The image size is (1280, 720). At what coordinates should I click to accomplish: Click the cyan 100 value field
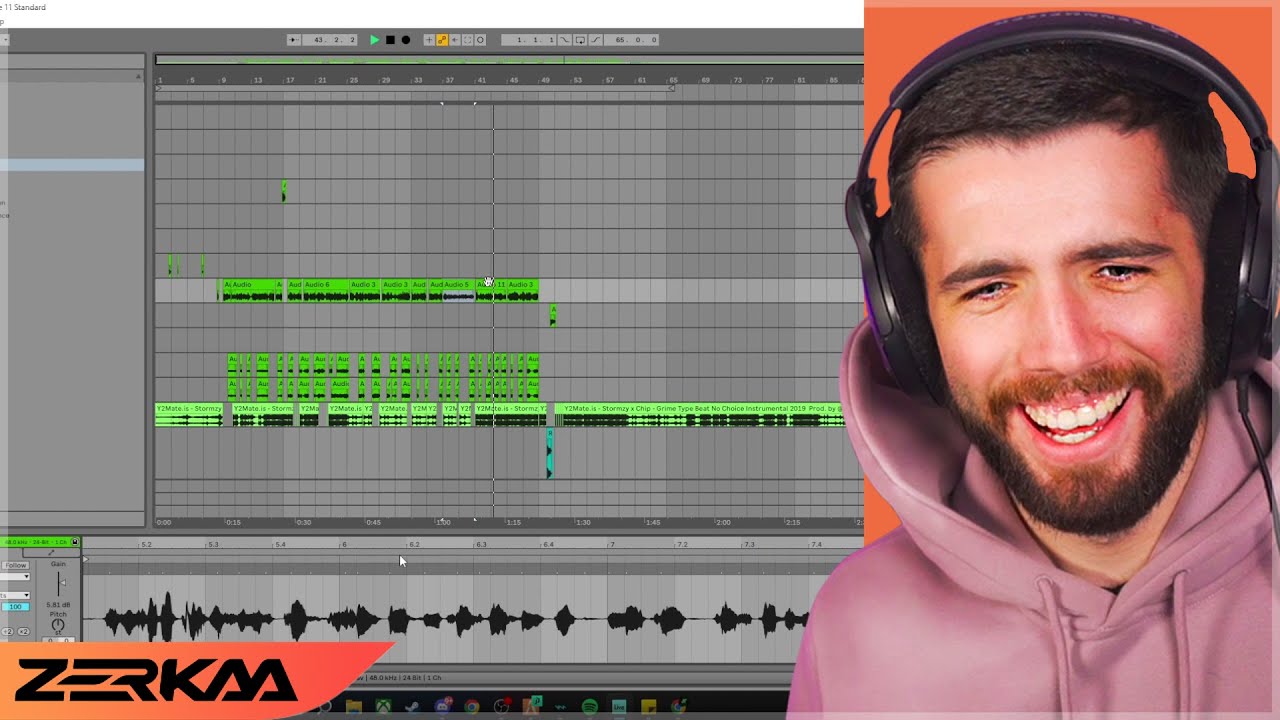click(15, 607)
